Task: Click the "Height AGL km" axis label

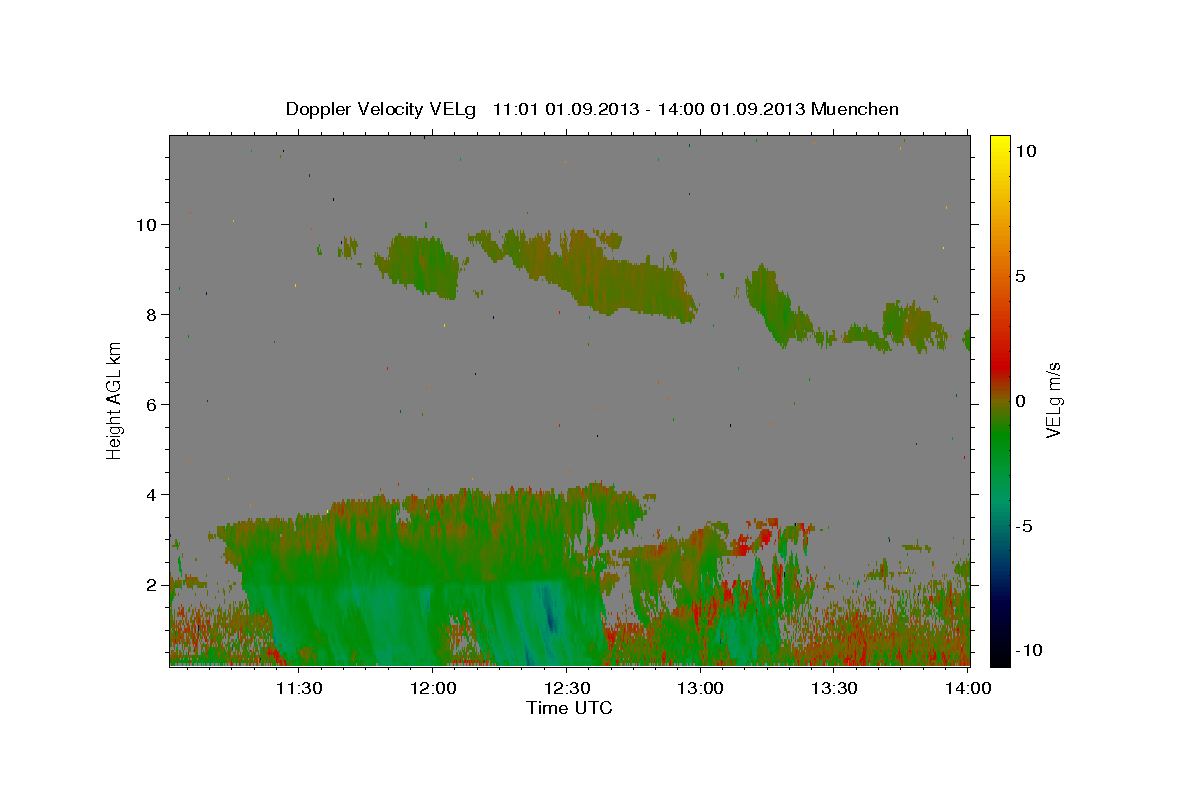Action: tap(115, 400)
